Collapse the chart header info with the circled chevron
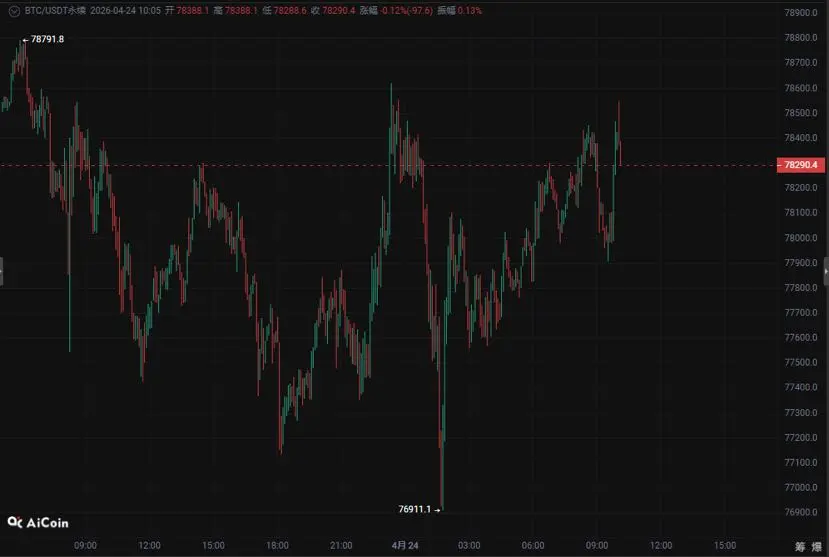 coord(14,11)
